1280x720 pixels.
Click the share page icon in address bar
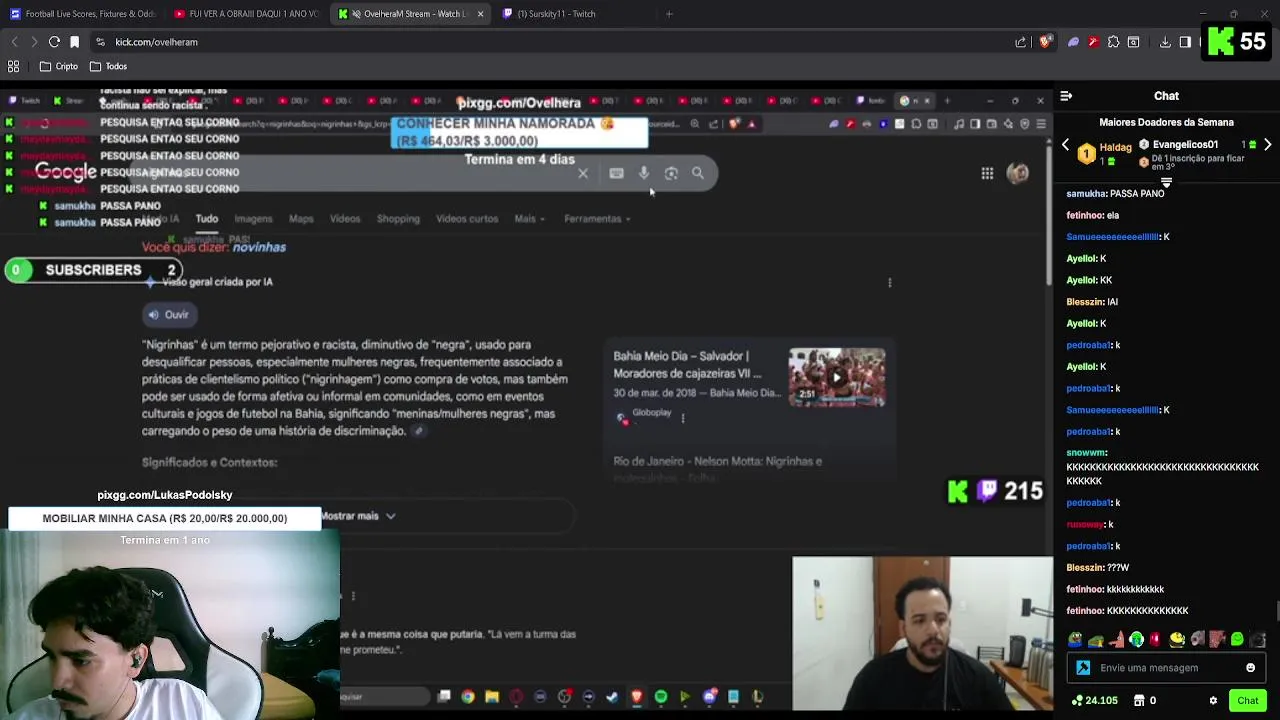[1020, 42]
